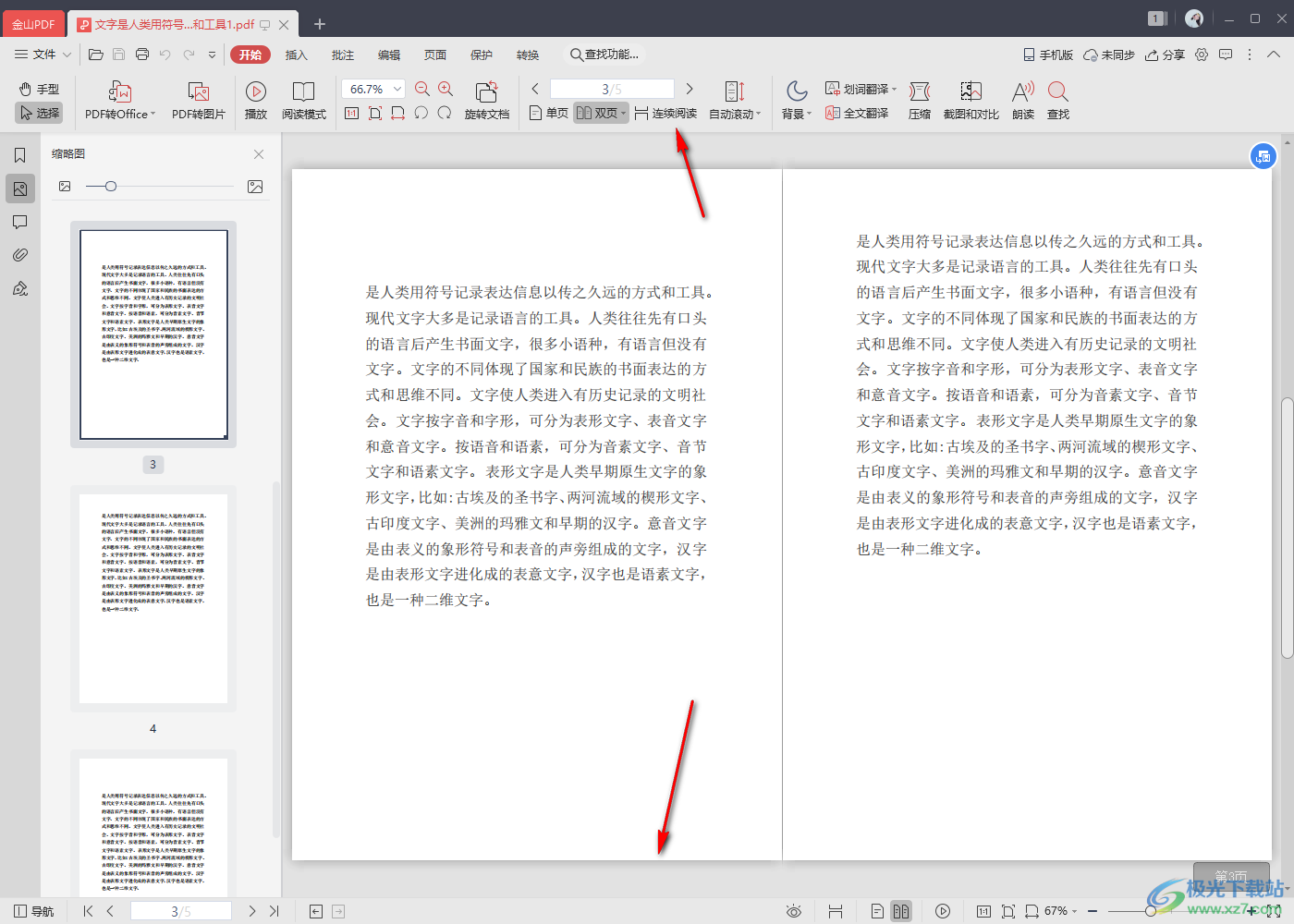This screenshot has height=924, width=1294.
Task: Switch to 插入 ribbon tab
Action: click(x=297, y=55)
